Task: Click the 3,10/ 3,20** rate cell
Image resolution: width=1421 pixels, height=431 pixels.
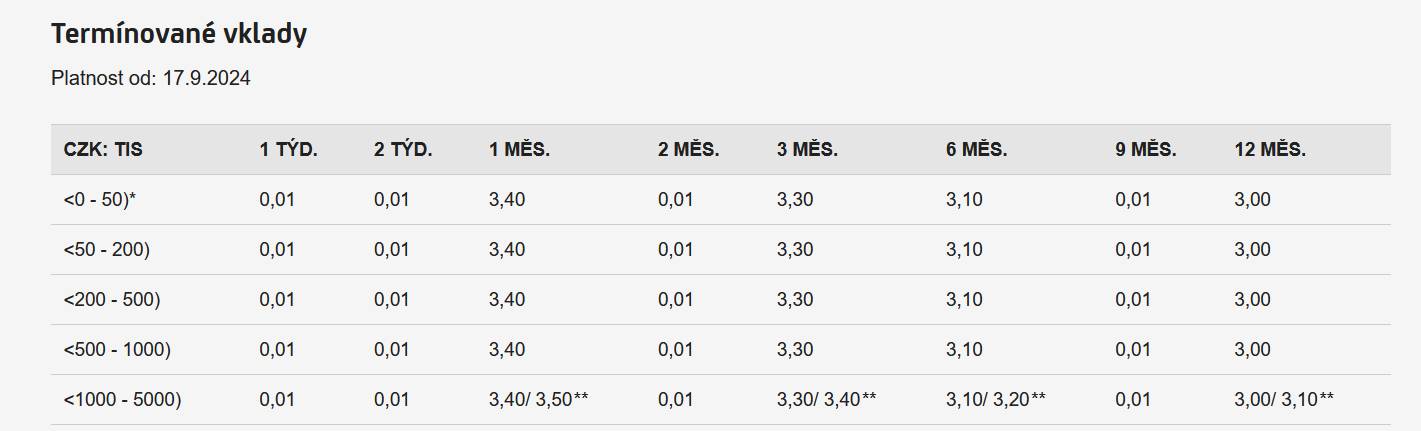Action: [x=995, y=400]
